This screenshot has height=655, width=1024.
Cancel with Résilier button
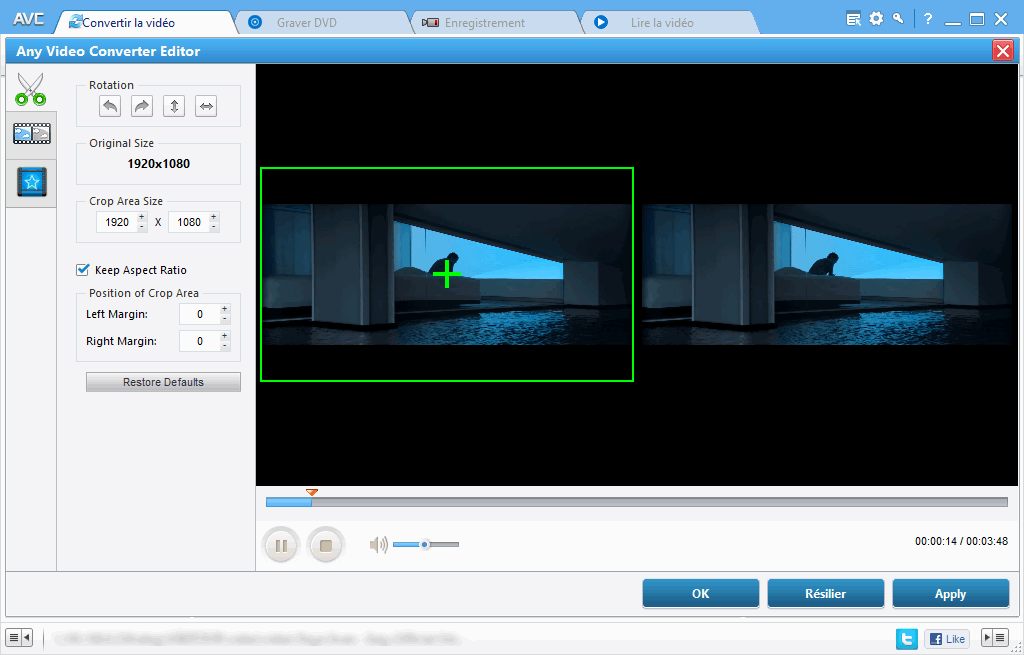825,594
